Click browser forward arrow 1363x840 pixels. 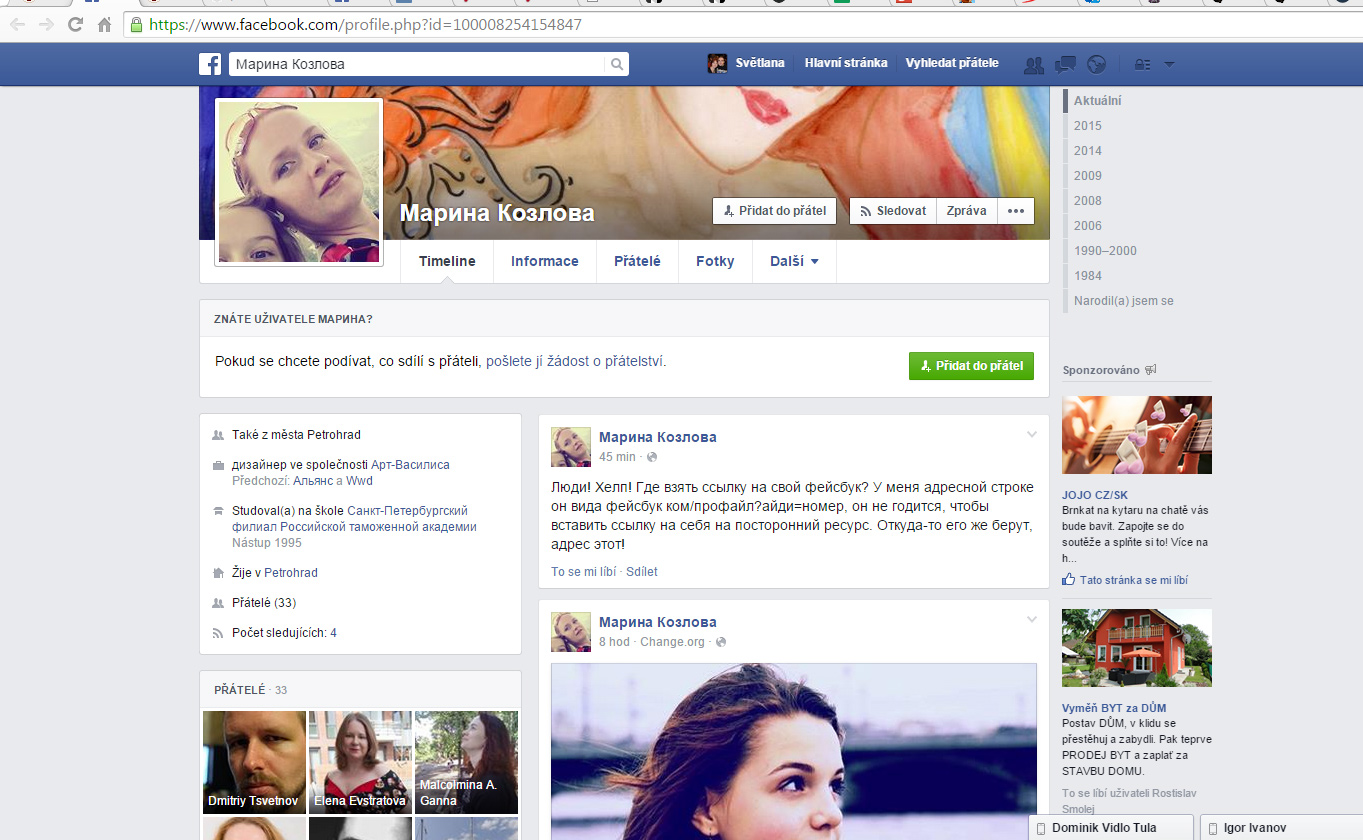(46, 25)
